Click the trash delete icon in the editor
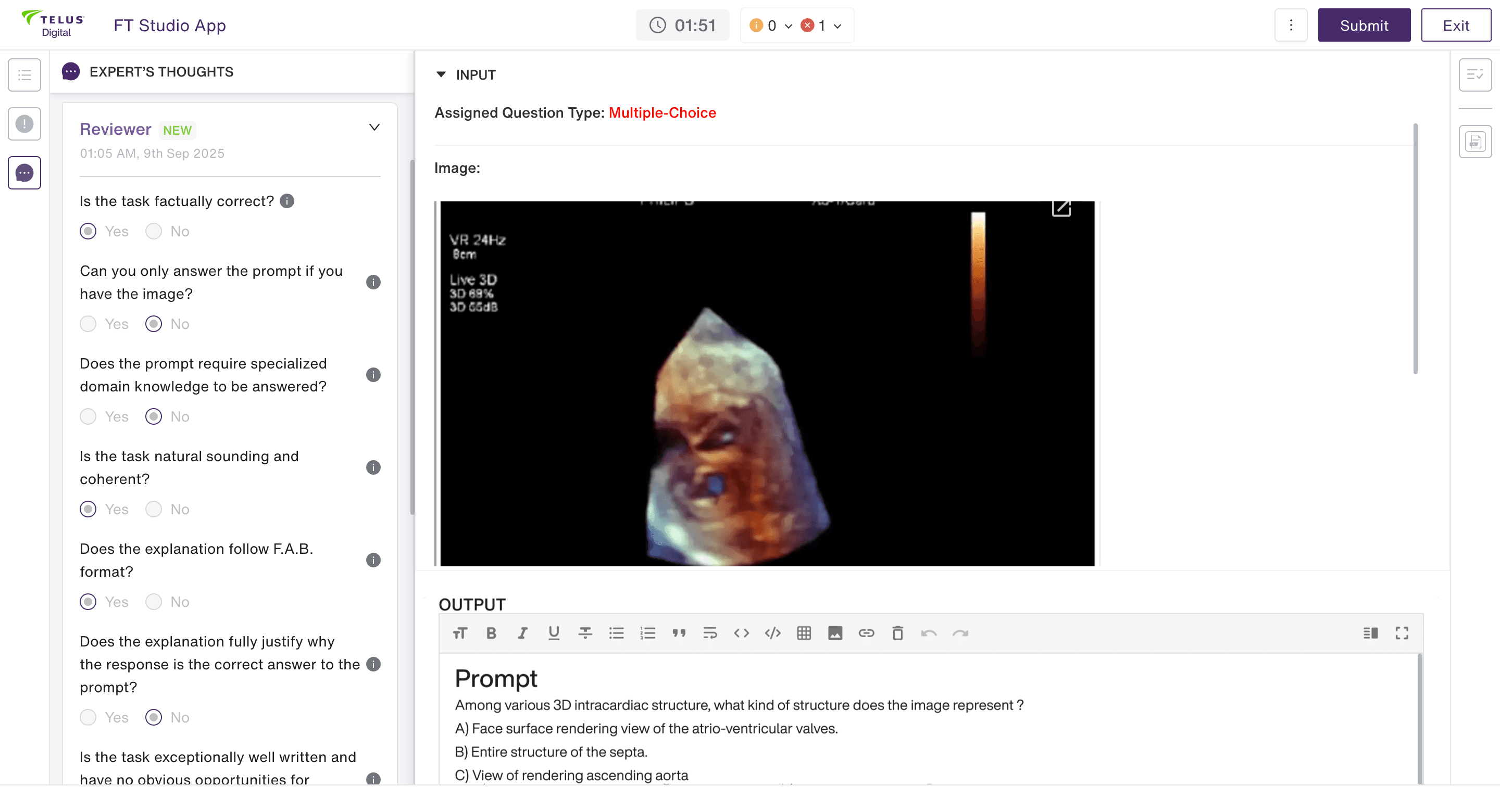Viewport: 1500px width, 812px height. pyautogui.click(x=897, y=633)
